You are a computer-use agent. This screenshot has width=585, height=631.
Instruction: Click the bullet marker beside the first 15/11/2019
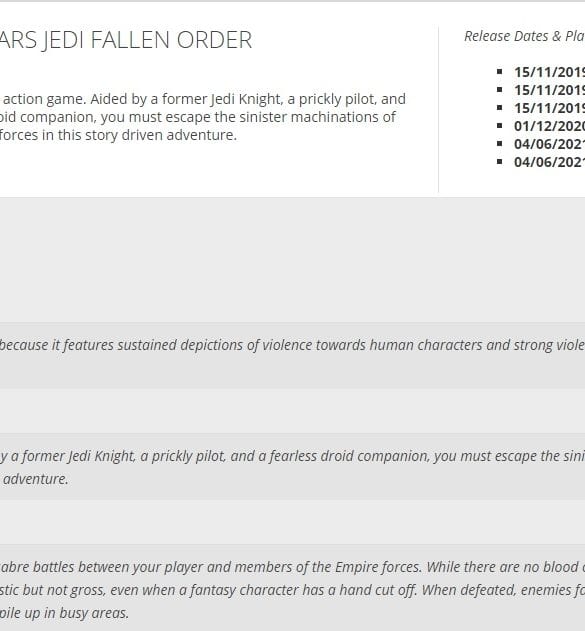point(500,72)
